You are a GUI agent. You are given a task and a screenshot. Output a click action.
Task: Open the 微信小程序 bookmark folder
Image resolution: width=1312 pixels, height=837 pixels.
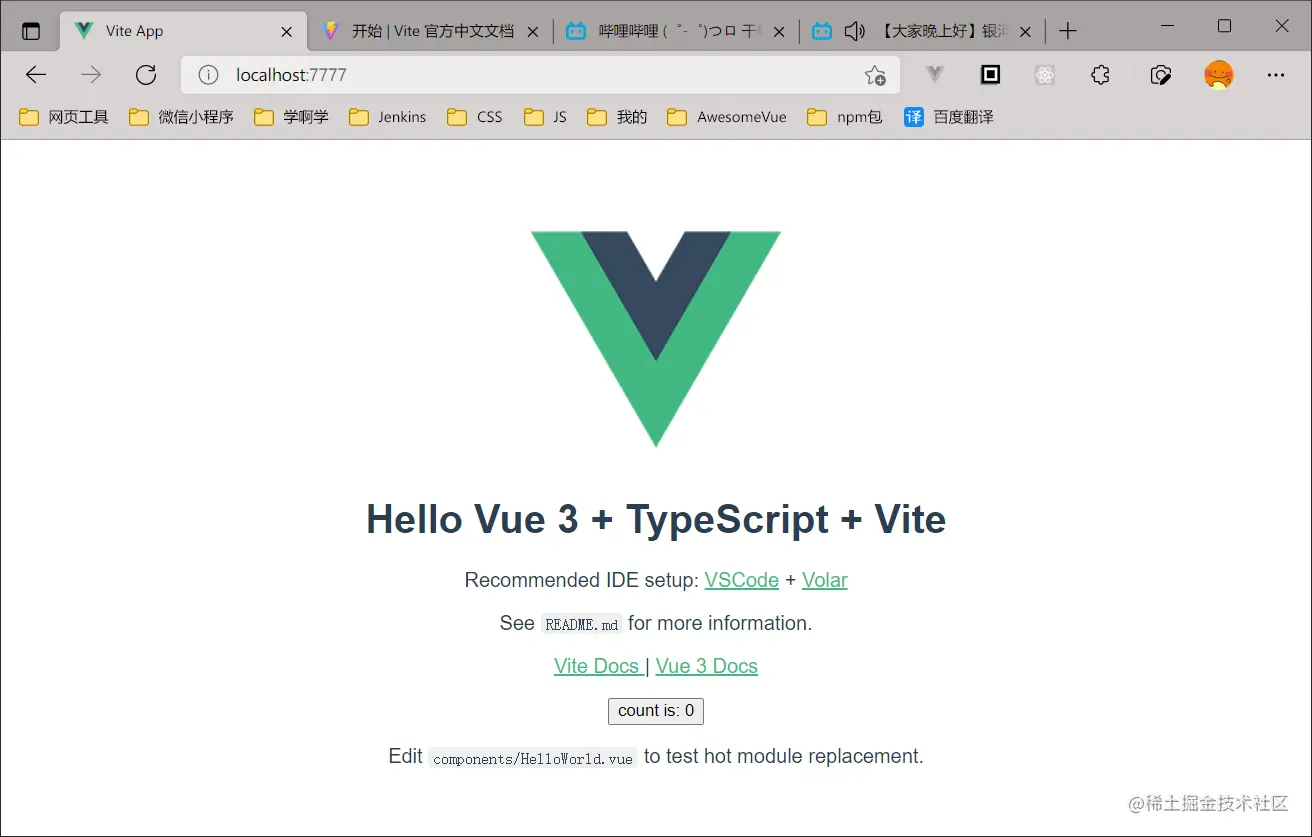point(181,117)
